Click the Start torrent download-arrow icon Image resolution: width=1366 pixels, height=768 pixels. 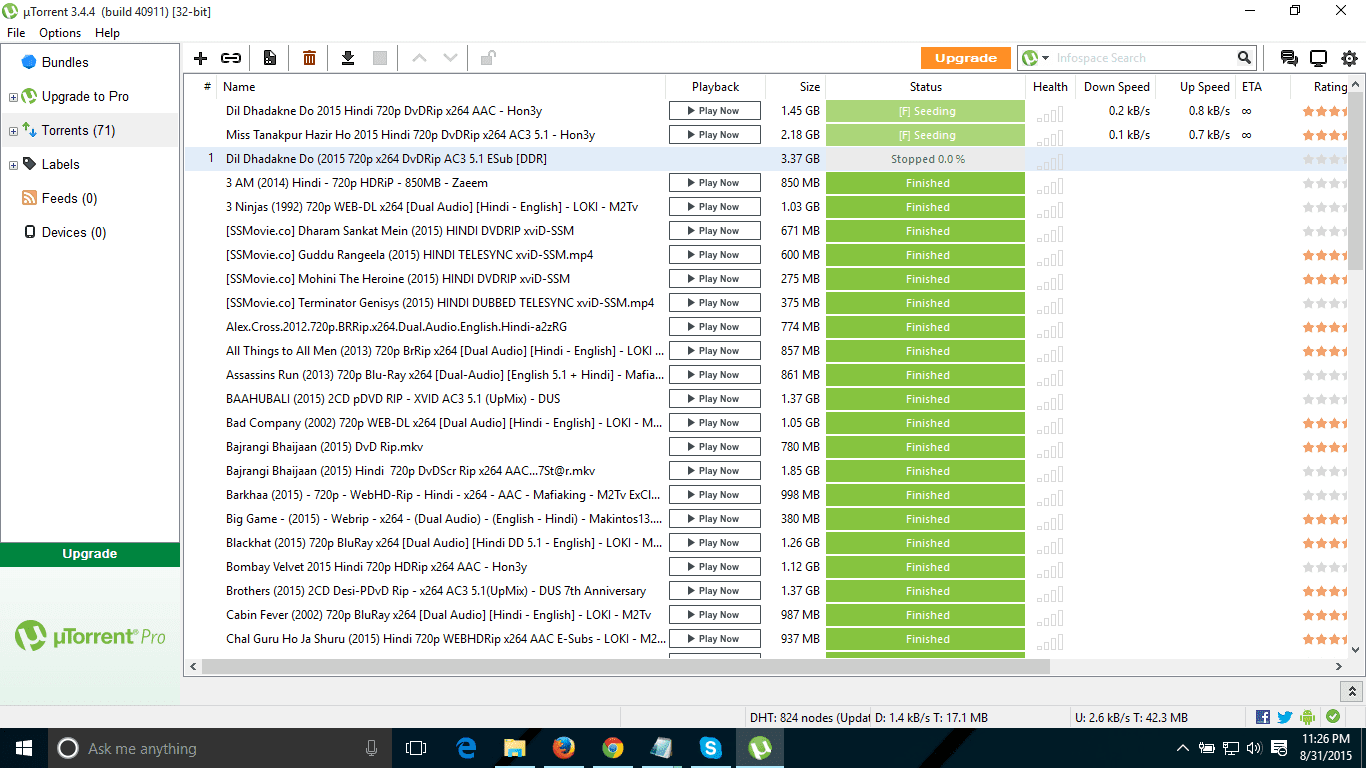coord(348,58)
